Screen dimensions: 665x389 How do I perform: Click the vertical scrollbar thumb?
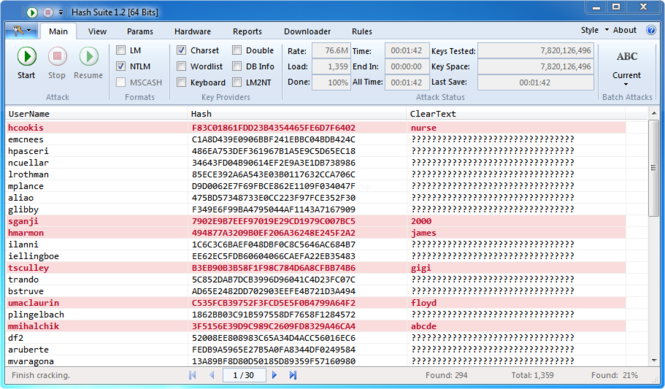(653, 168)
